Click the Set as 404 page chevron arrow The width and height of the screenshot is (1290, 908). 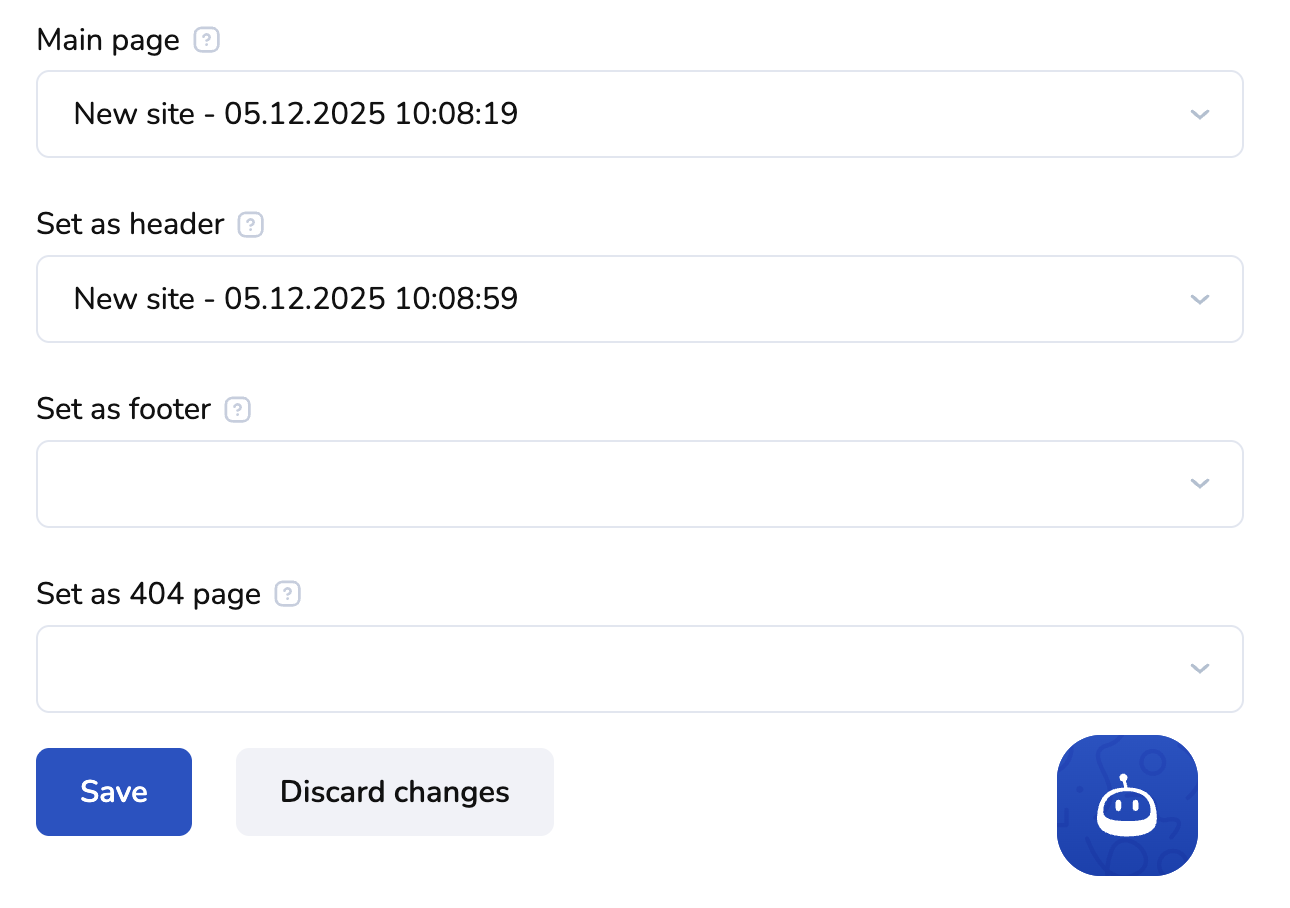pyautogui.click(x=1200, y=669)
